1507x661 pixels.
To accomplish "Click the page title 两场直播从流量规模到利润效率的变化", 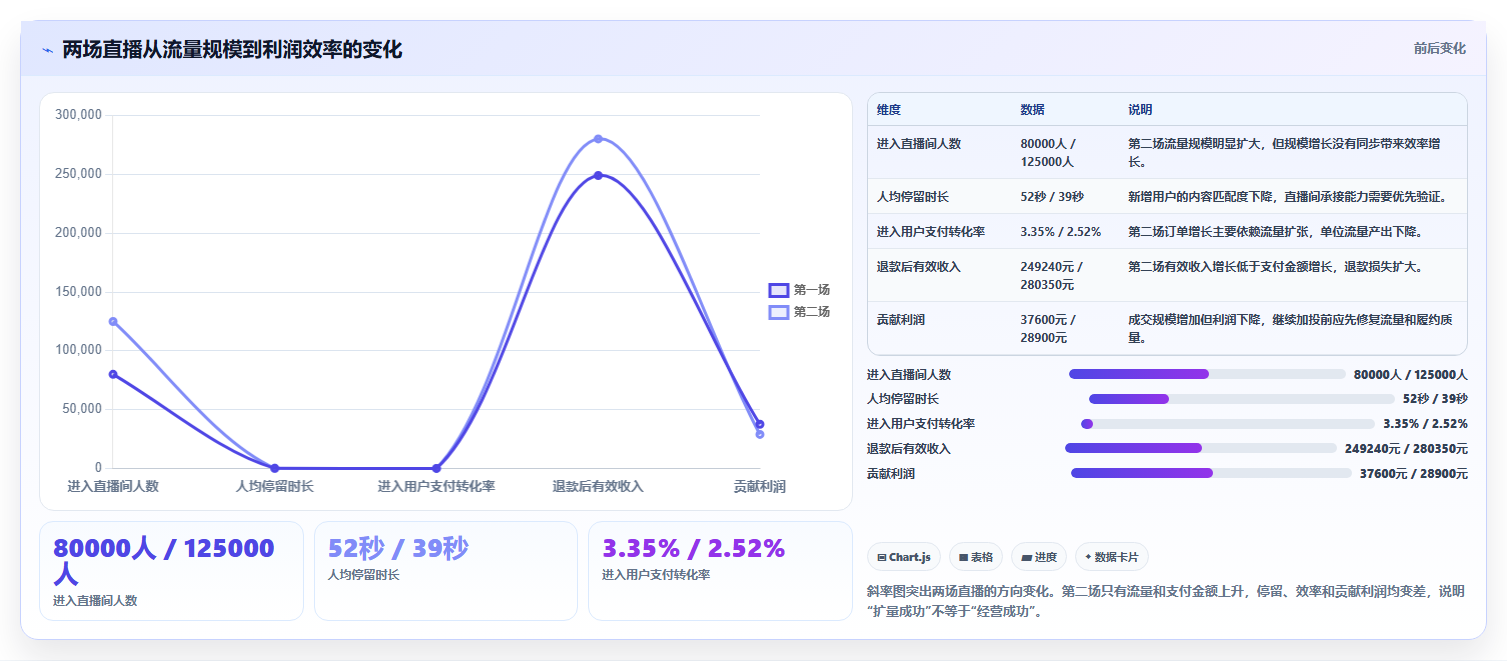I will click(233, 50).
